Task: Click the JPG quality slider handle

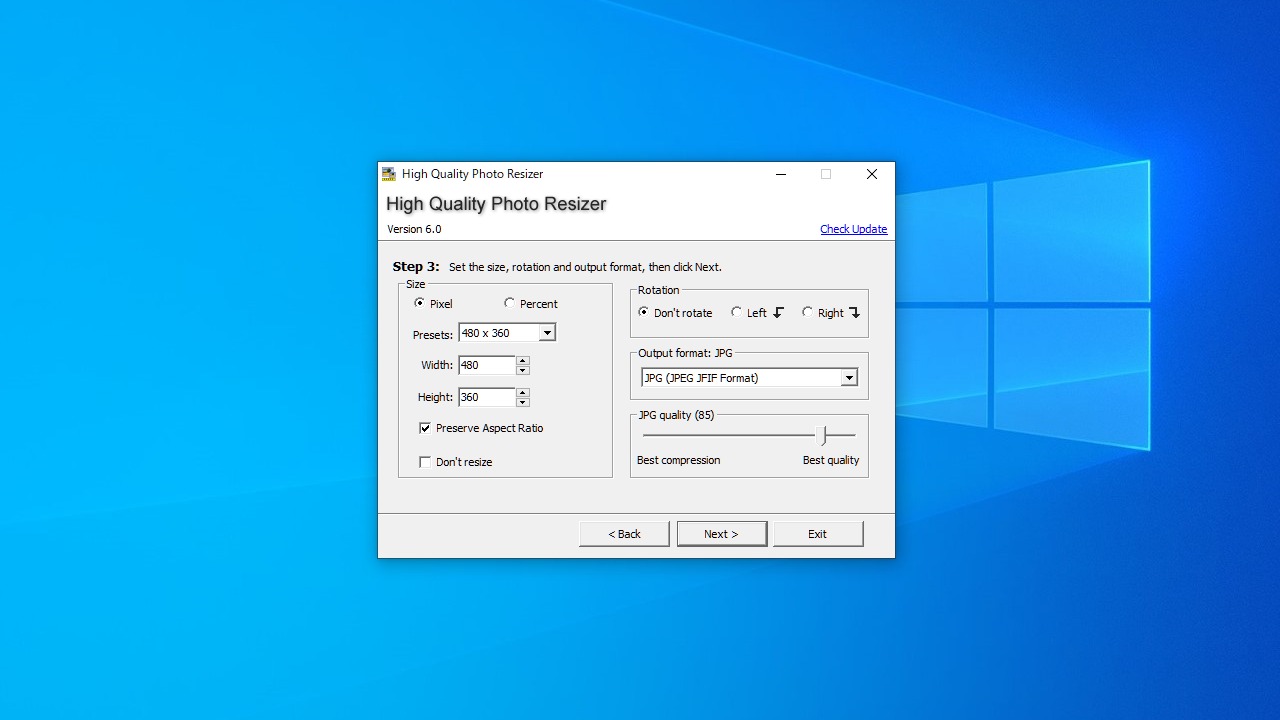Action: coord(823,435)
